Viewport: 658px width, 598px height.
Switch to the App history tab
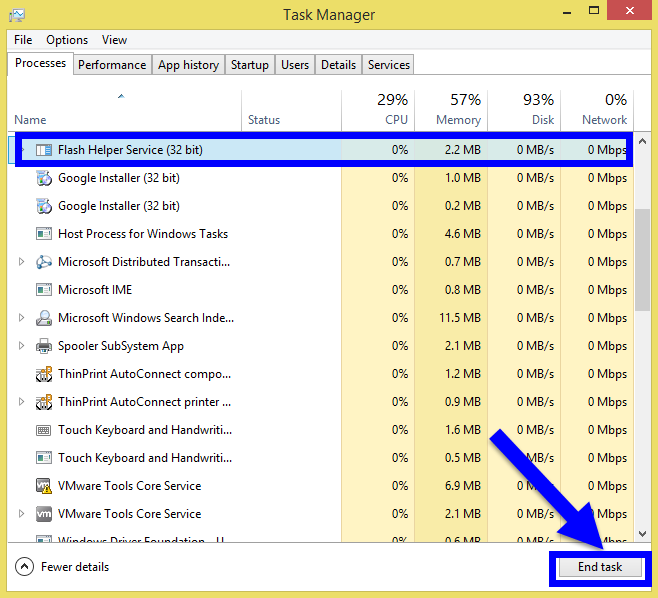coord(188,65)
